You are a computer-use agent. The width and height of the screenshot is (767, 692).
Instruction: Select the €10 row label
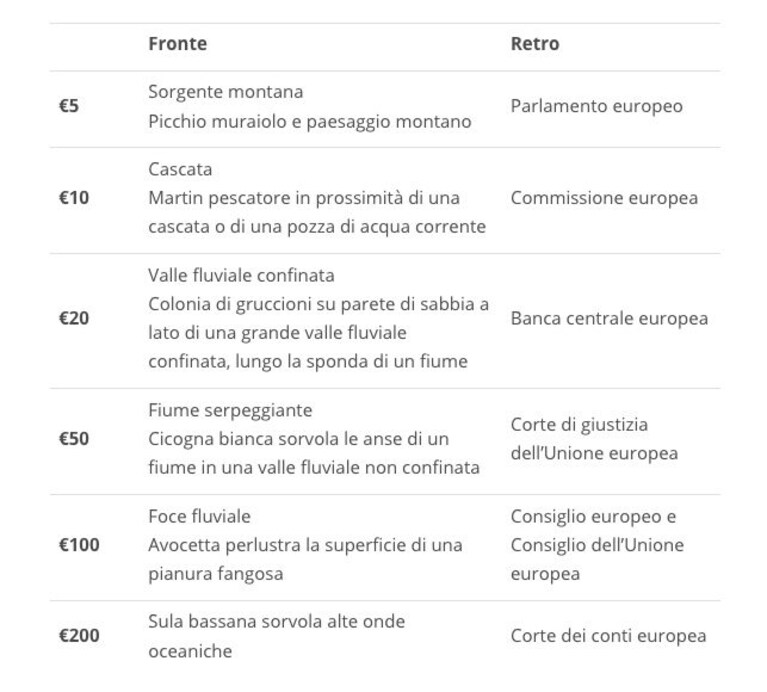point(74,198)
